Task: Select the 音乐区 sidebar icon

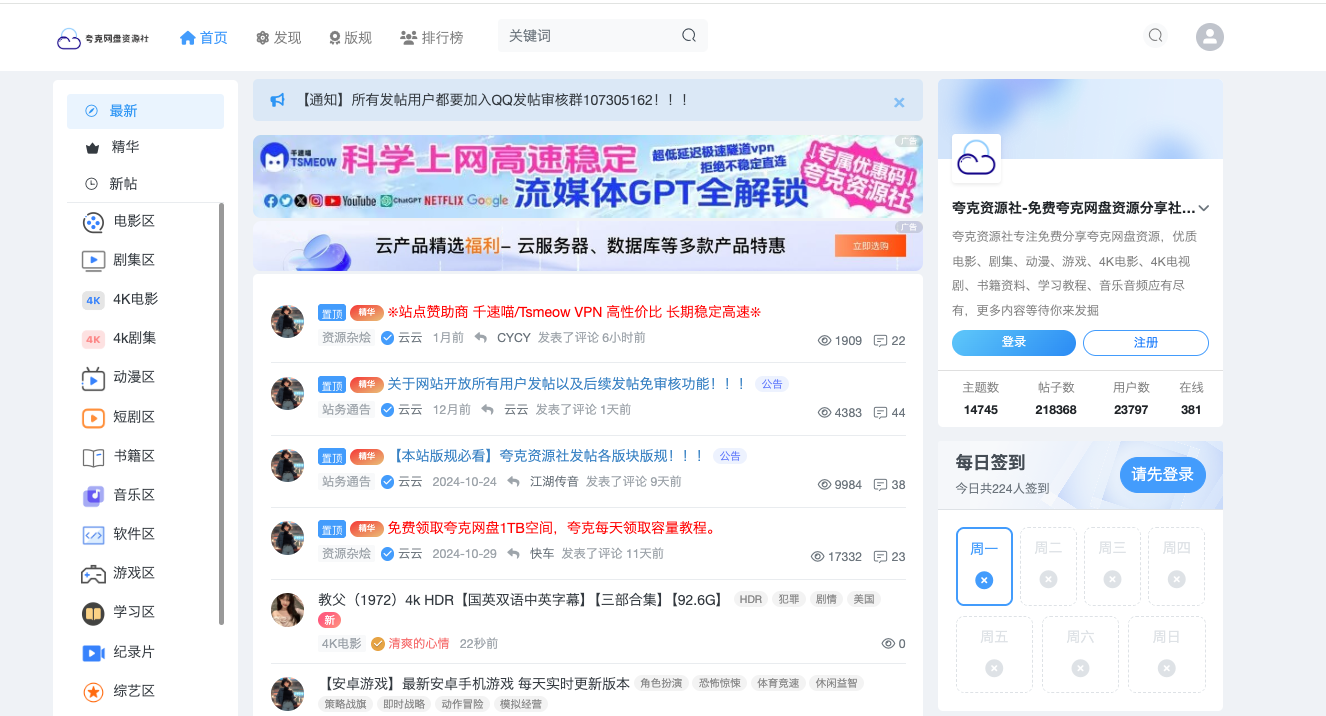Action: pyautogui.click(x=92, y=495)
